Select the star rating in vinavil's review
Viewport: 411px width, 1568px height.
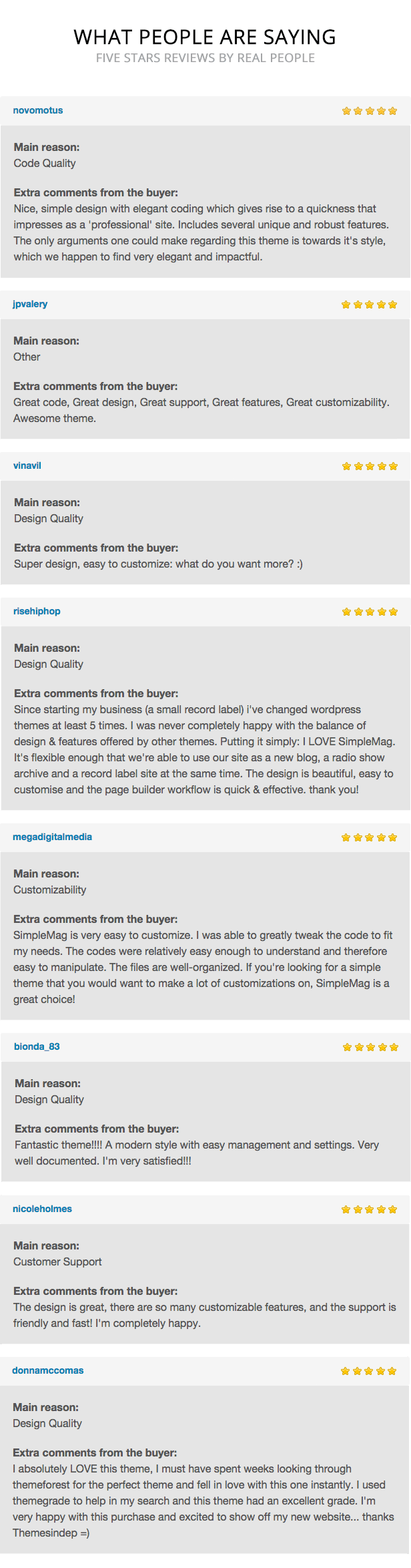(369, 467)
